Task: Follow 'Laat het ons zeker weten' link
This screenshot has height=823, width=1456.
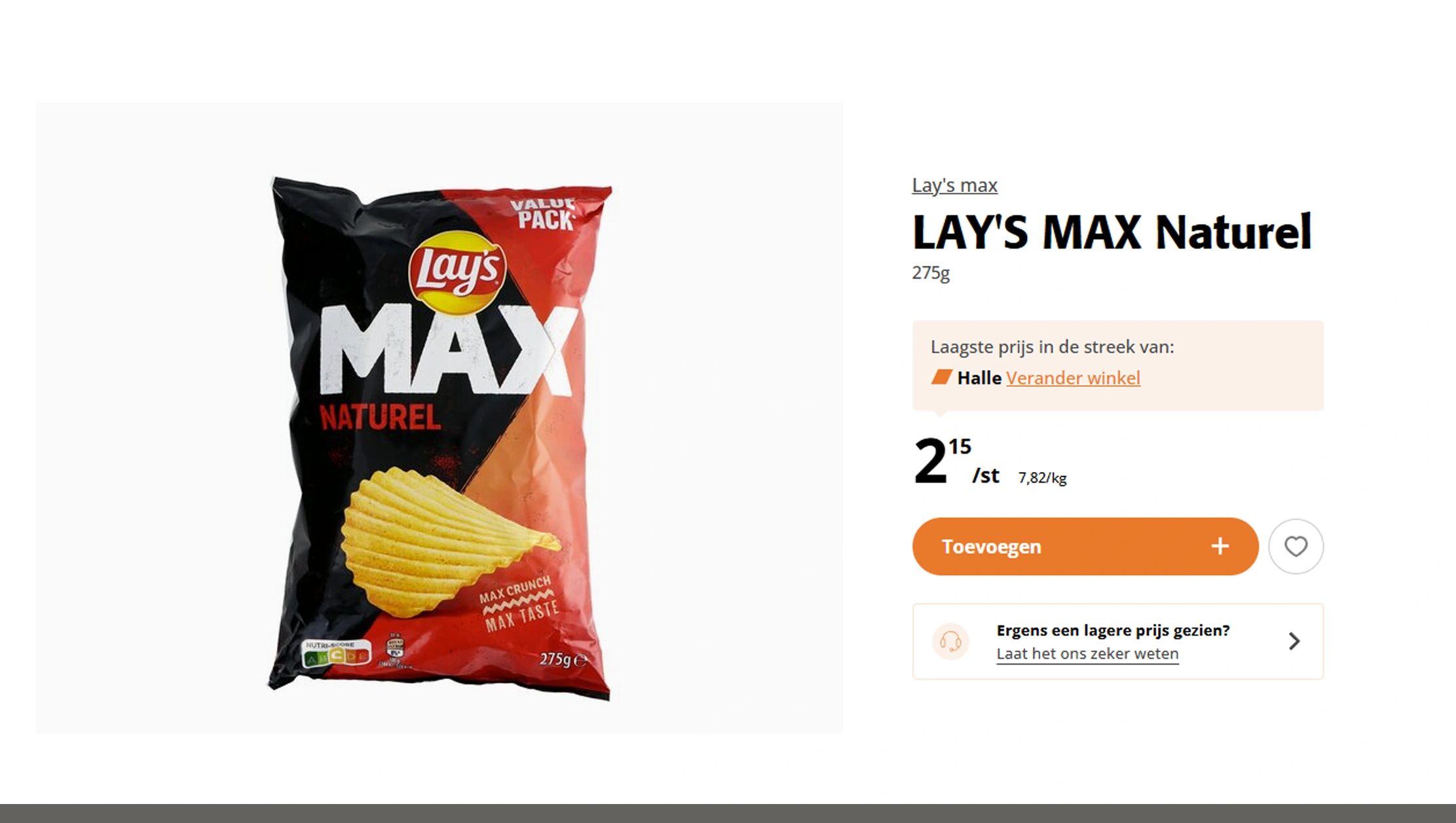Action: tap(1087, 653)
